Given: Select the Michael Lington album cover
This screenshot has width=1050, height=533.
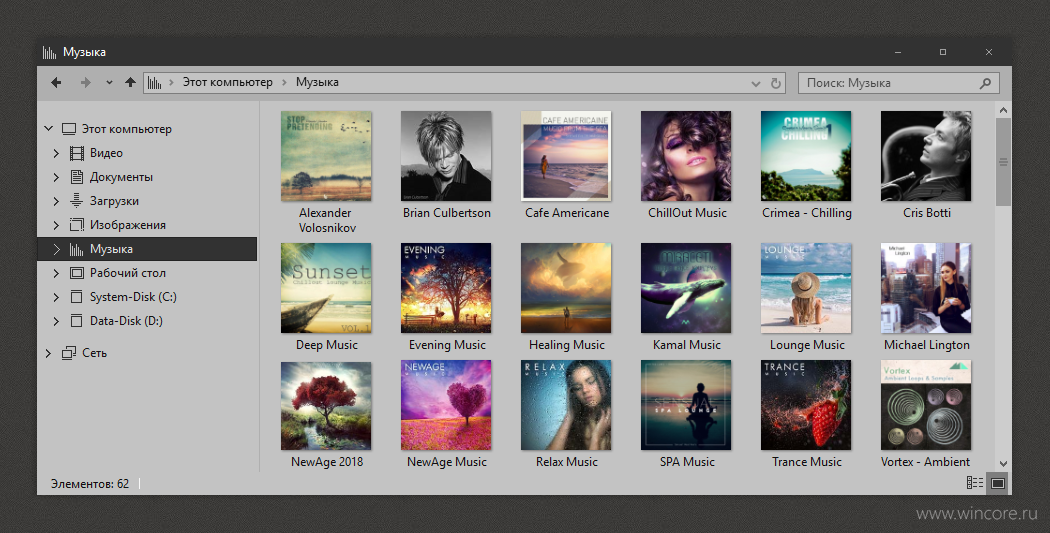Looking at the screenshot, I should tap(926, 288).
